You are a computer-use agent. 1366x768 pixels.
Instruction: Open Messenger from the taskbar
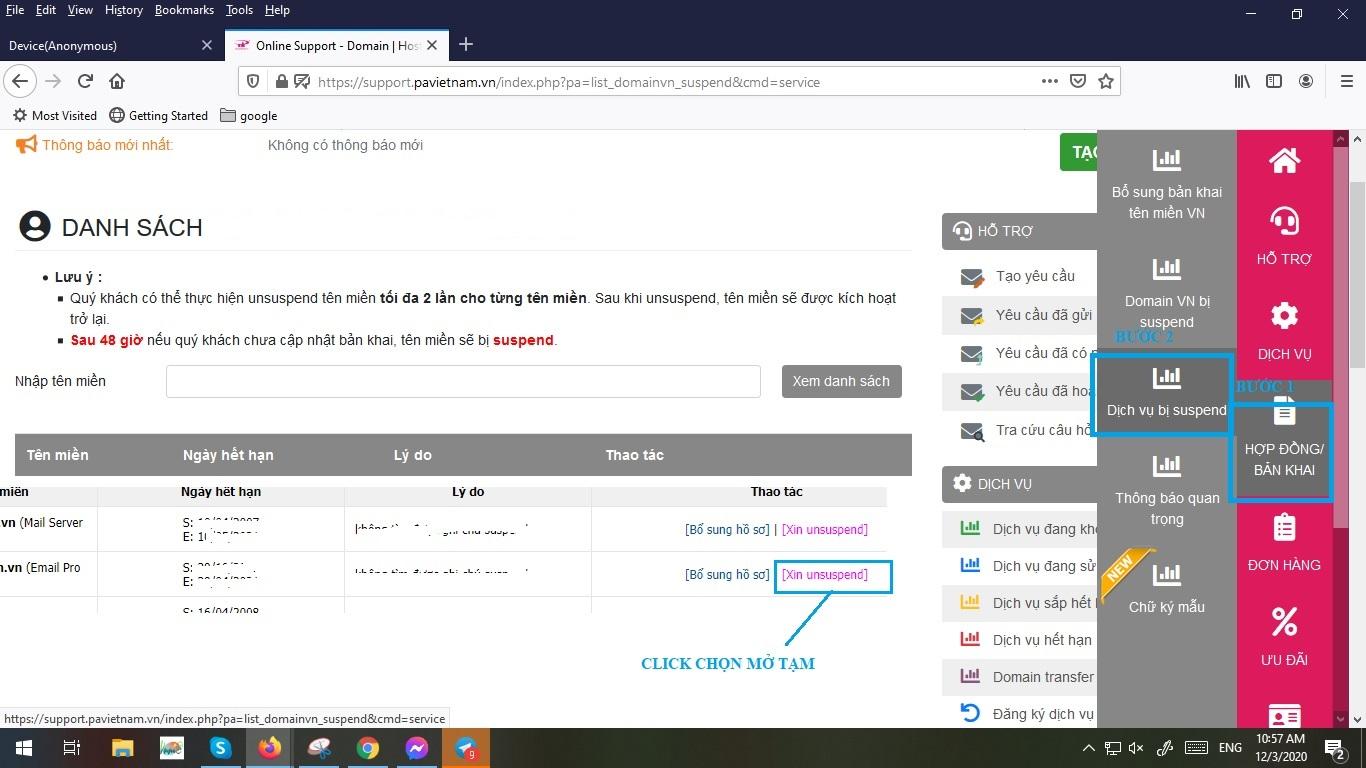[x=417, y=748]
